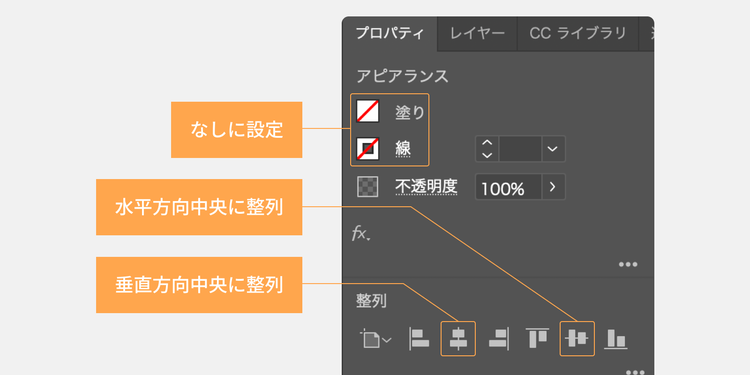Expand the opacity slider arrow beside 100%
Screen dimensions: 750x375
click(553, 187)
